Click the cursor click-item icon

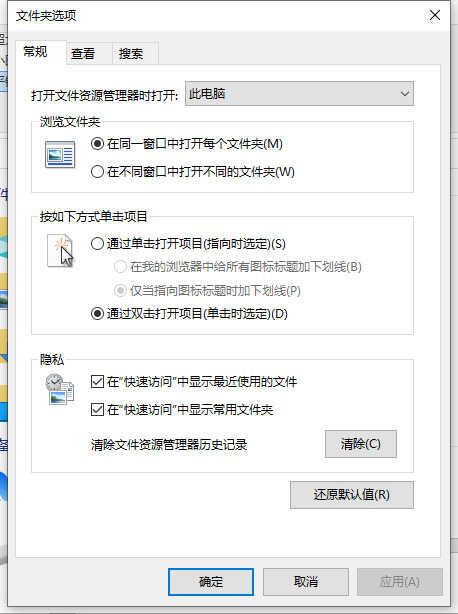point(60,251)
